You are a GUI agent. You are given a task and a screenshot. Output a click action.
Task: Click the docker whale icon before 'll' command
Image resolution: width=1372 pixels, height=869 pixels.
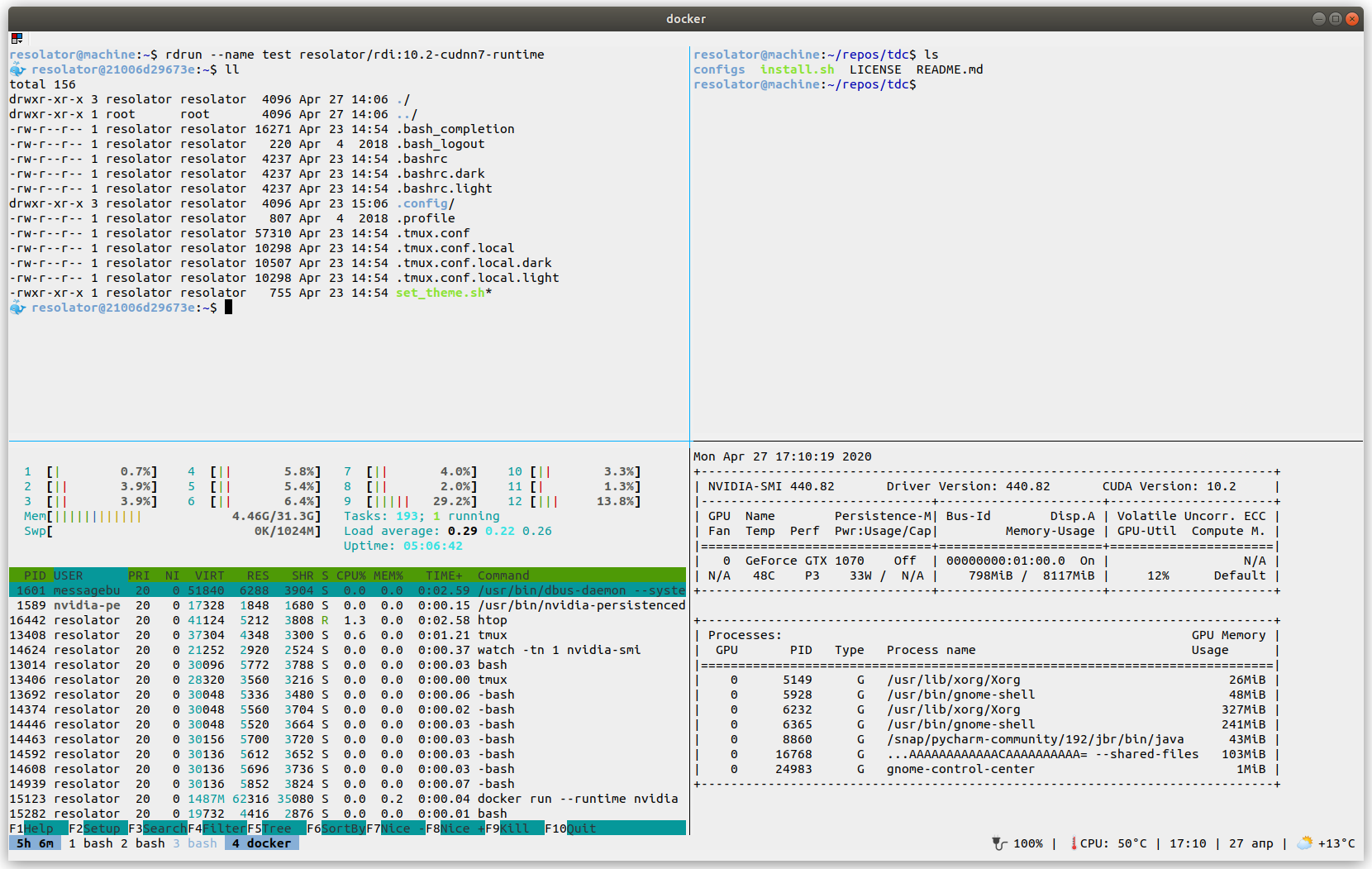(x=17, y=69)
